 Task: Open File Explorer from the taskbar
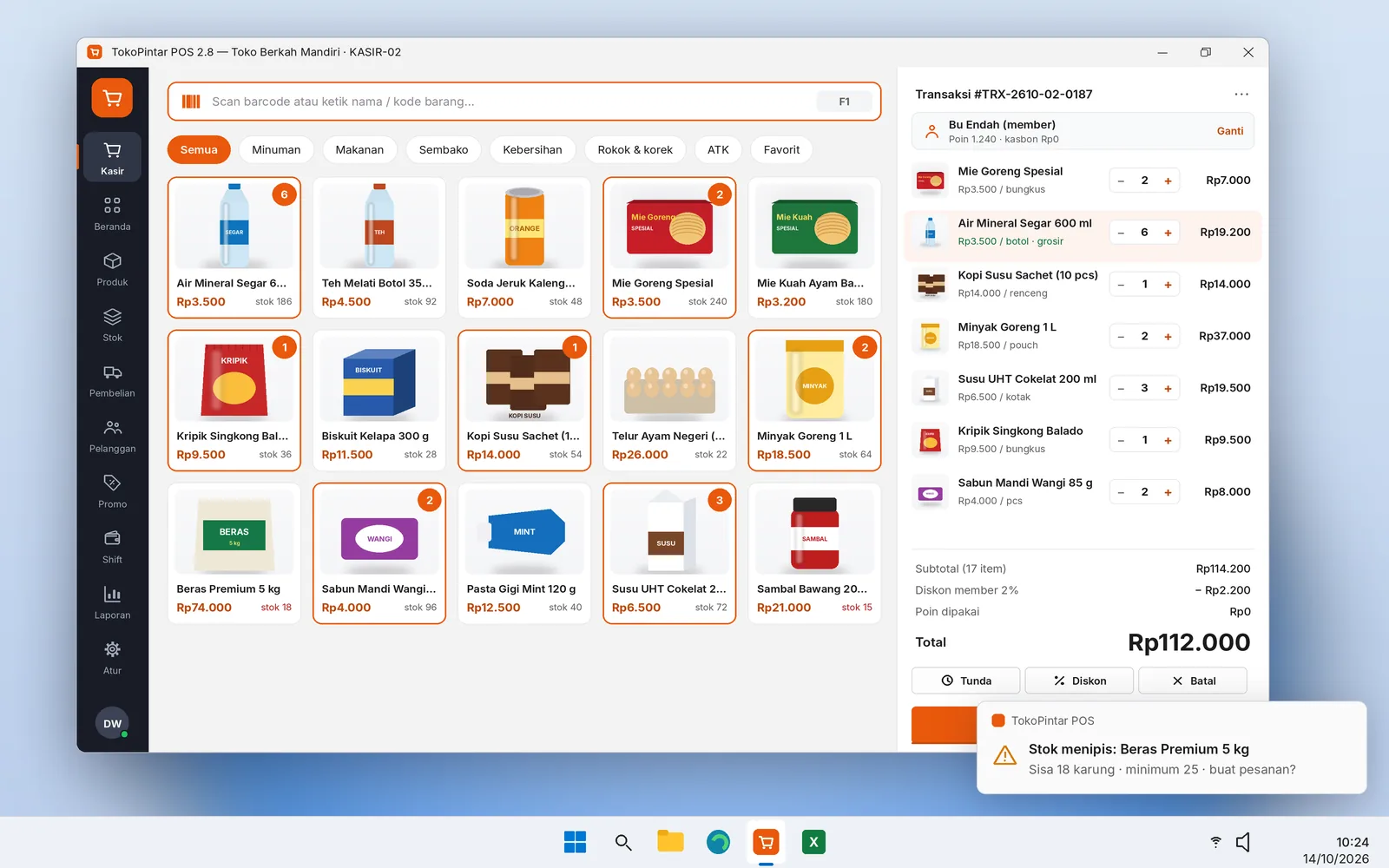coord(670,842)
